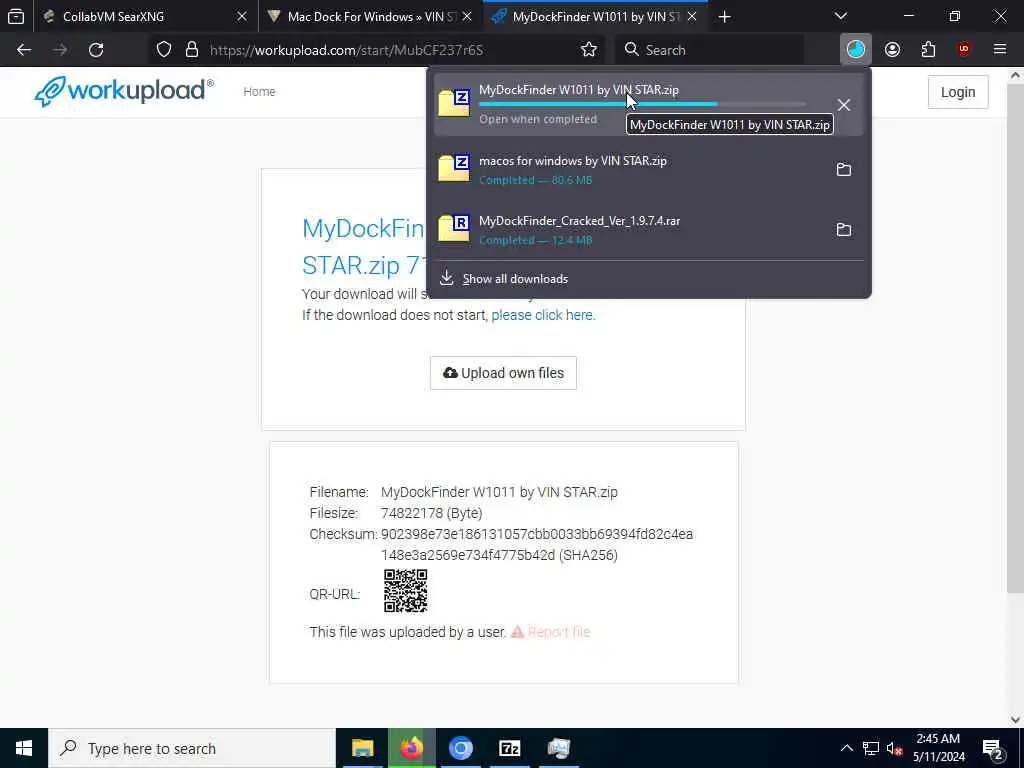Image resolution: width=1024 pixels, height=768 pixels.
Task: Click the zip icon of MyDockFinder W1011 download
Action: click(x=454, y=103)
